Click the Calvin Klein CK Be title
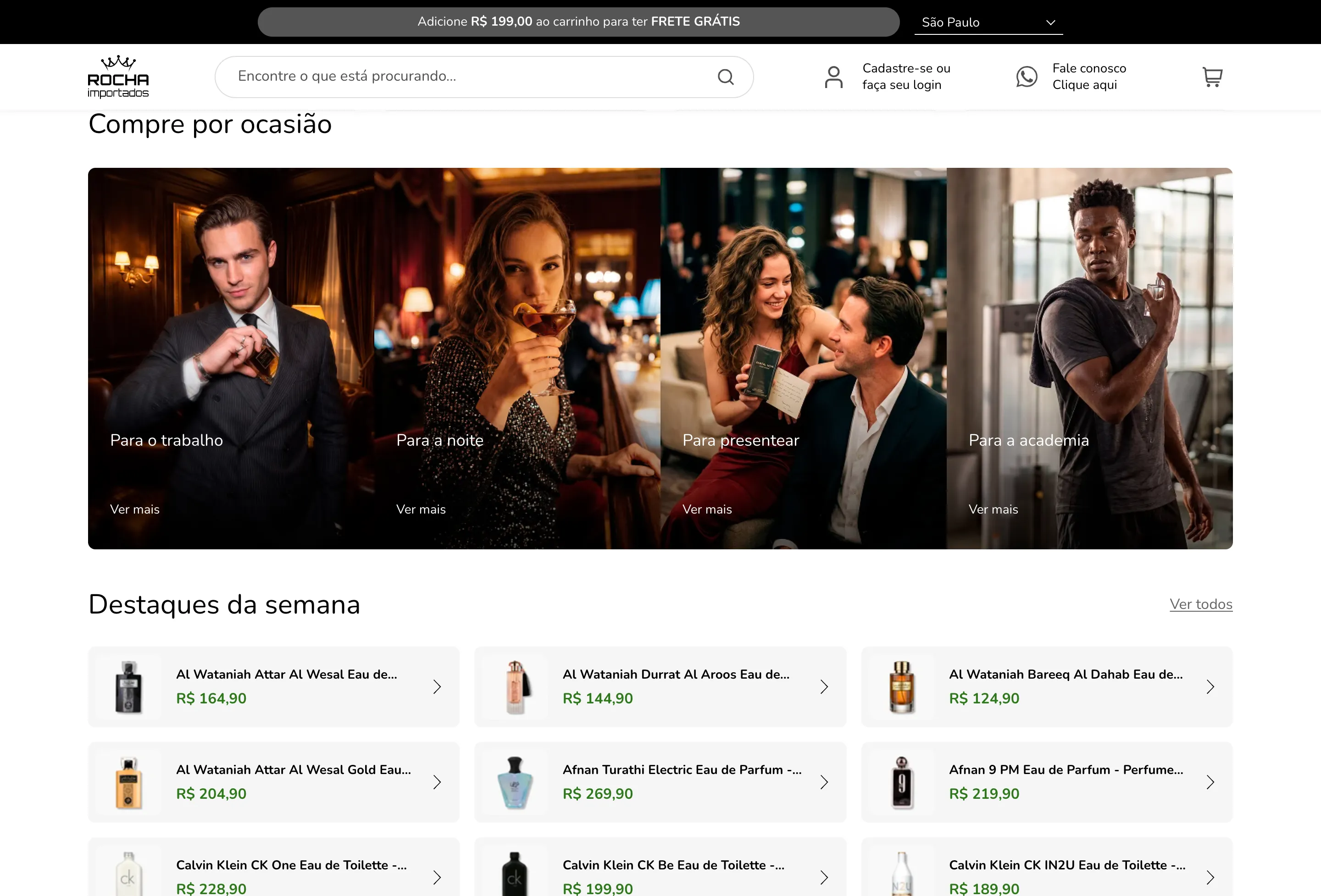Screen dimensions: 1321x896 click(673, 865)
